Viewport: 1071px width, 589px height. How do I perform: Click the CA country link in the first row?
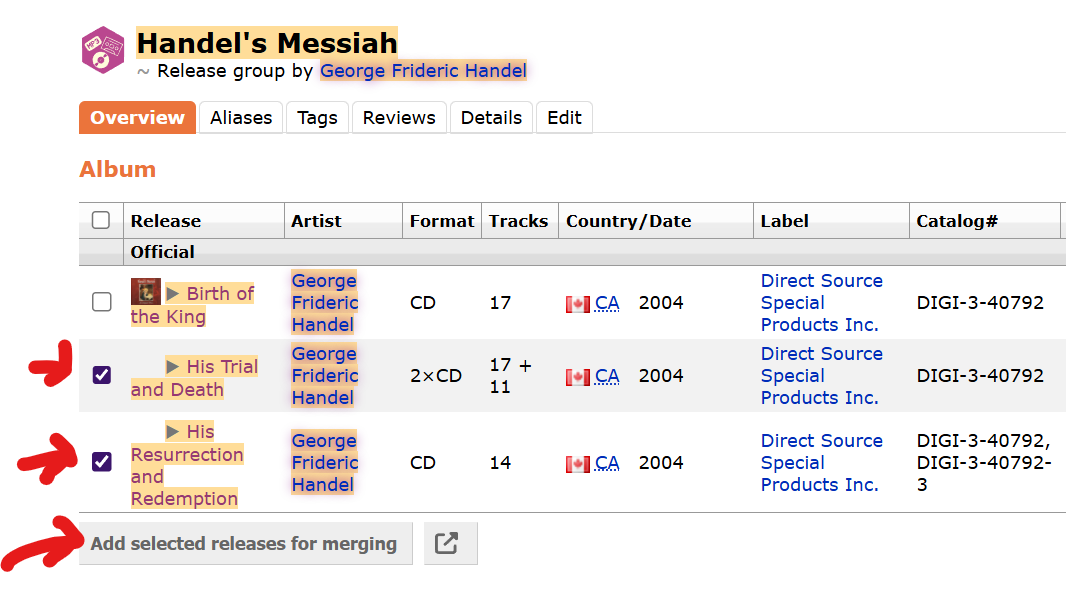[607, 303]
